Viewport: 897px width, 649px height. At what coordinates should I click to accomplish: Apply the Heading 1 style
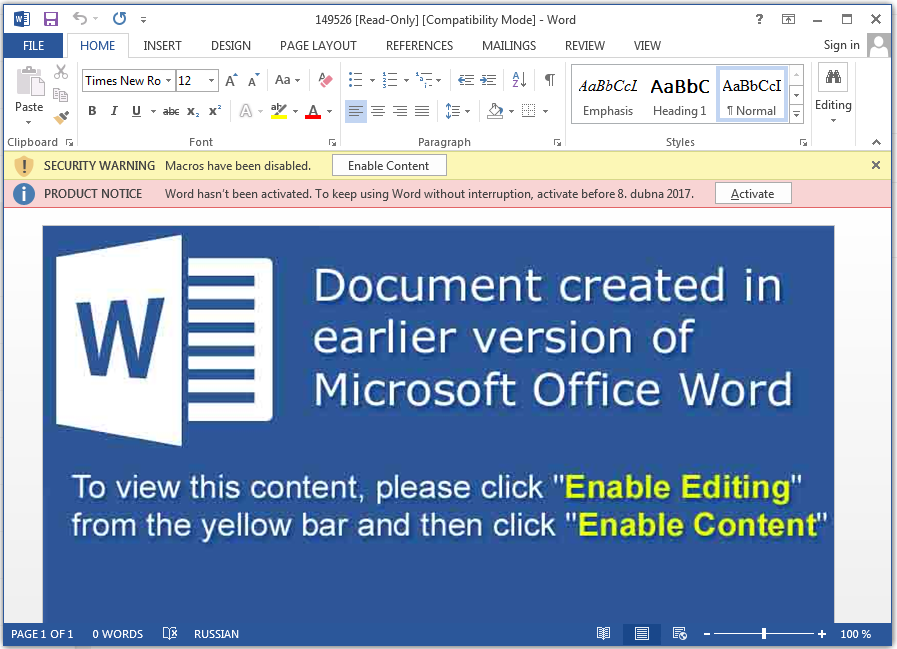click(x=680, y=95)
